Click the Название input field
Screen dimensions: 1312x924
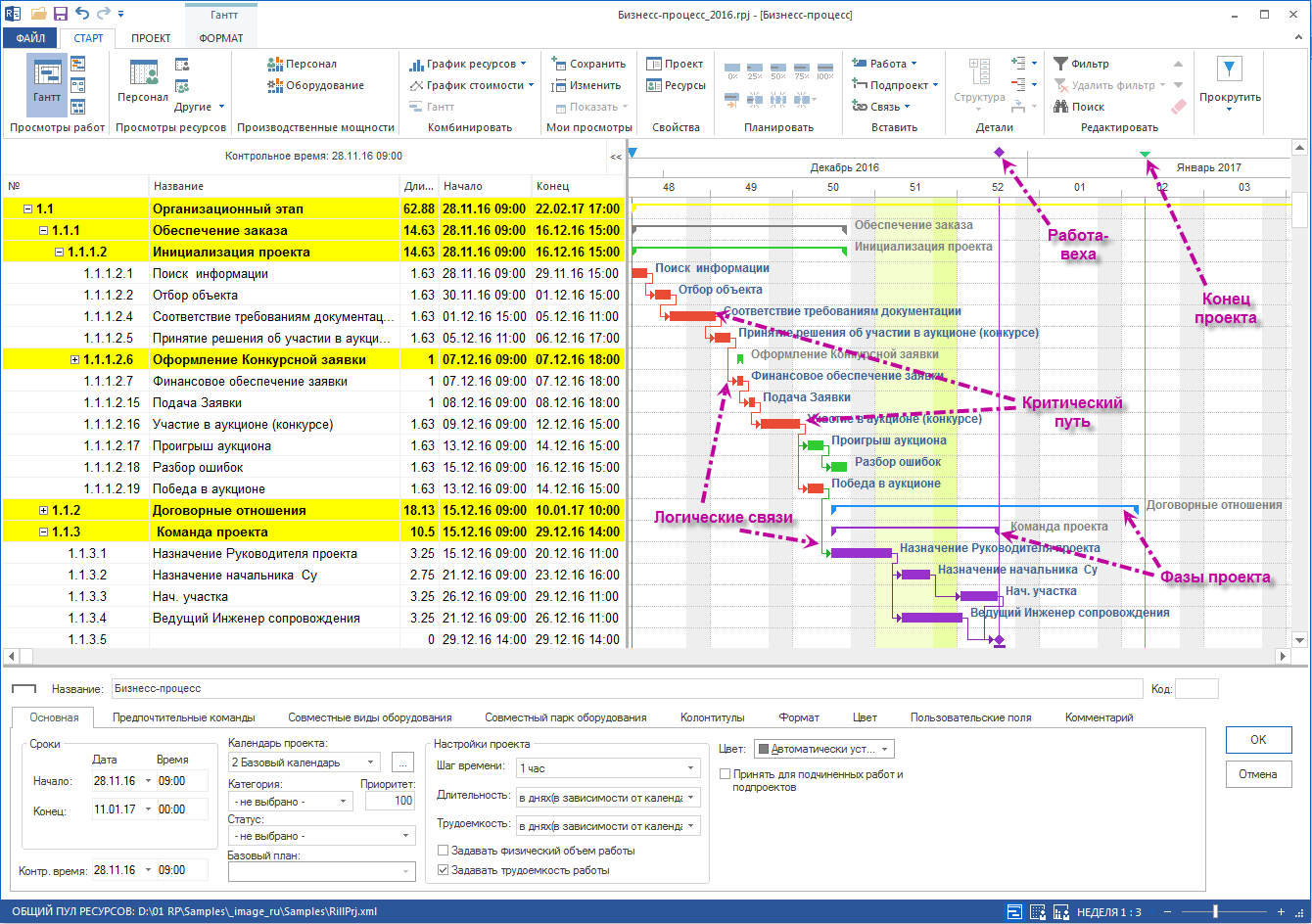click(x=627, y=689)
